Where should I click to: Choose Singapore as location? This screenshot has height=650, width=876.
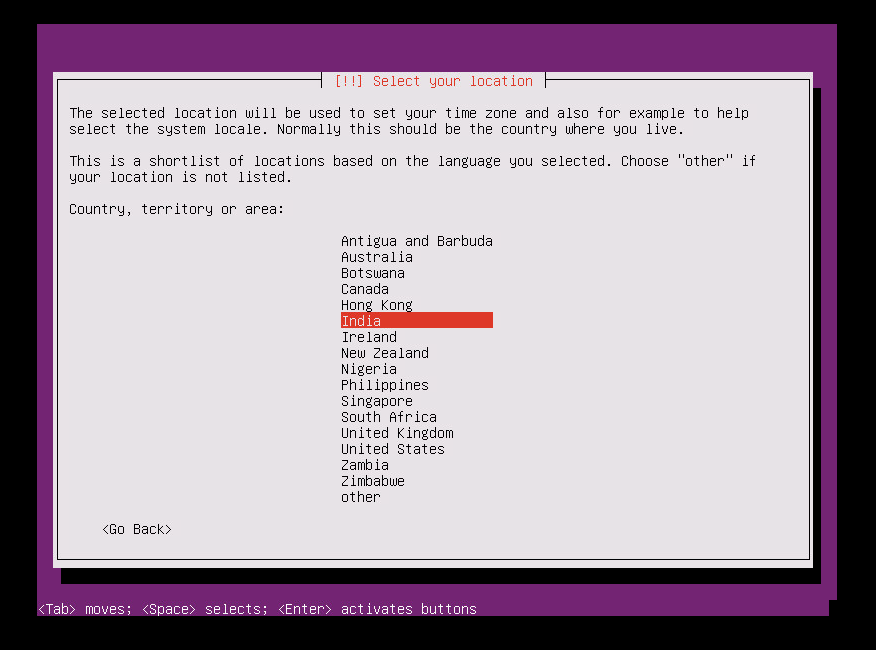coord(377,401)
